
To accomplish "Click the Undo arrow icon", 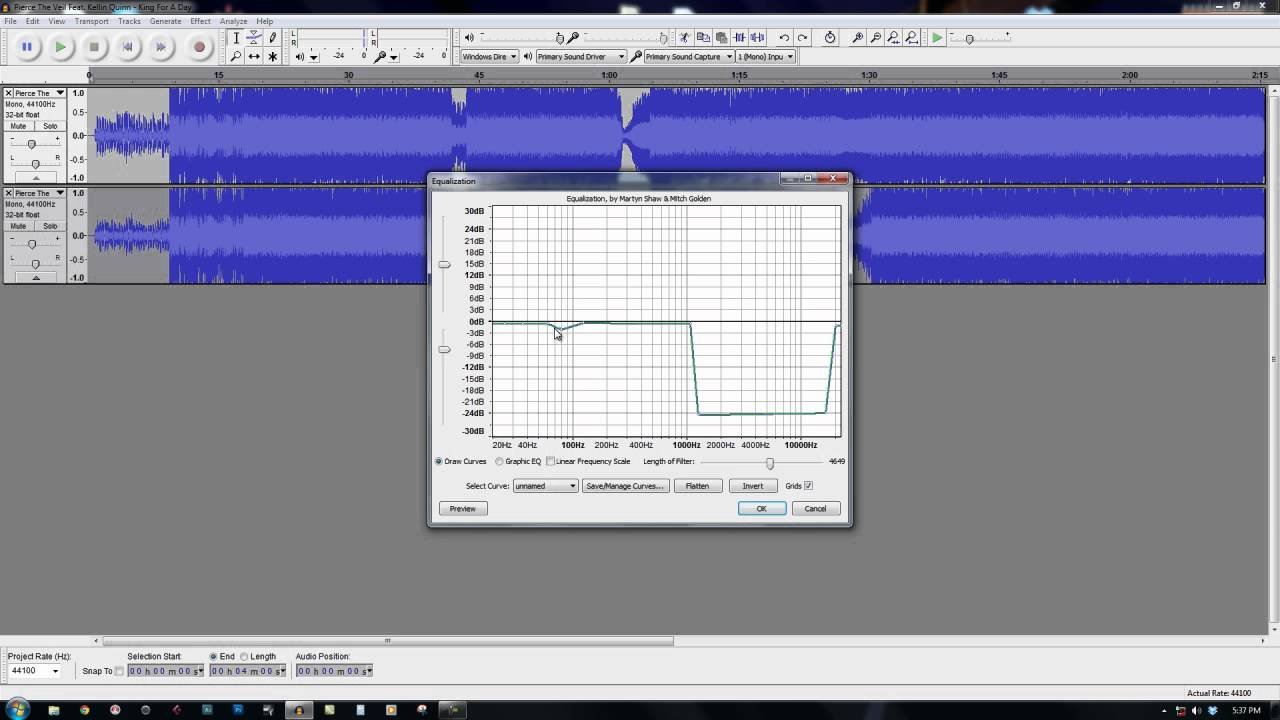I will coord(784,38).
